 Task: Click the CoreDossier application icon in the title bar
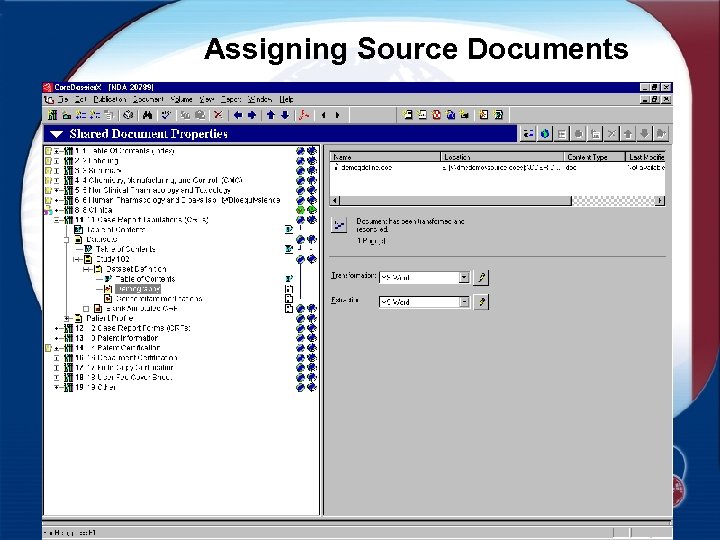pos(48,87)
